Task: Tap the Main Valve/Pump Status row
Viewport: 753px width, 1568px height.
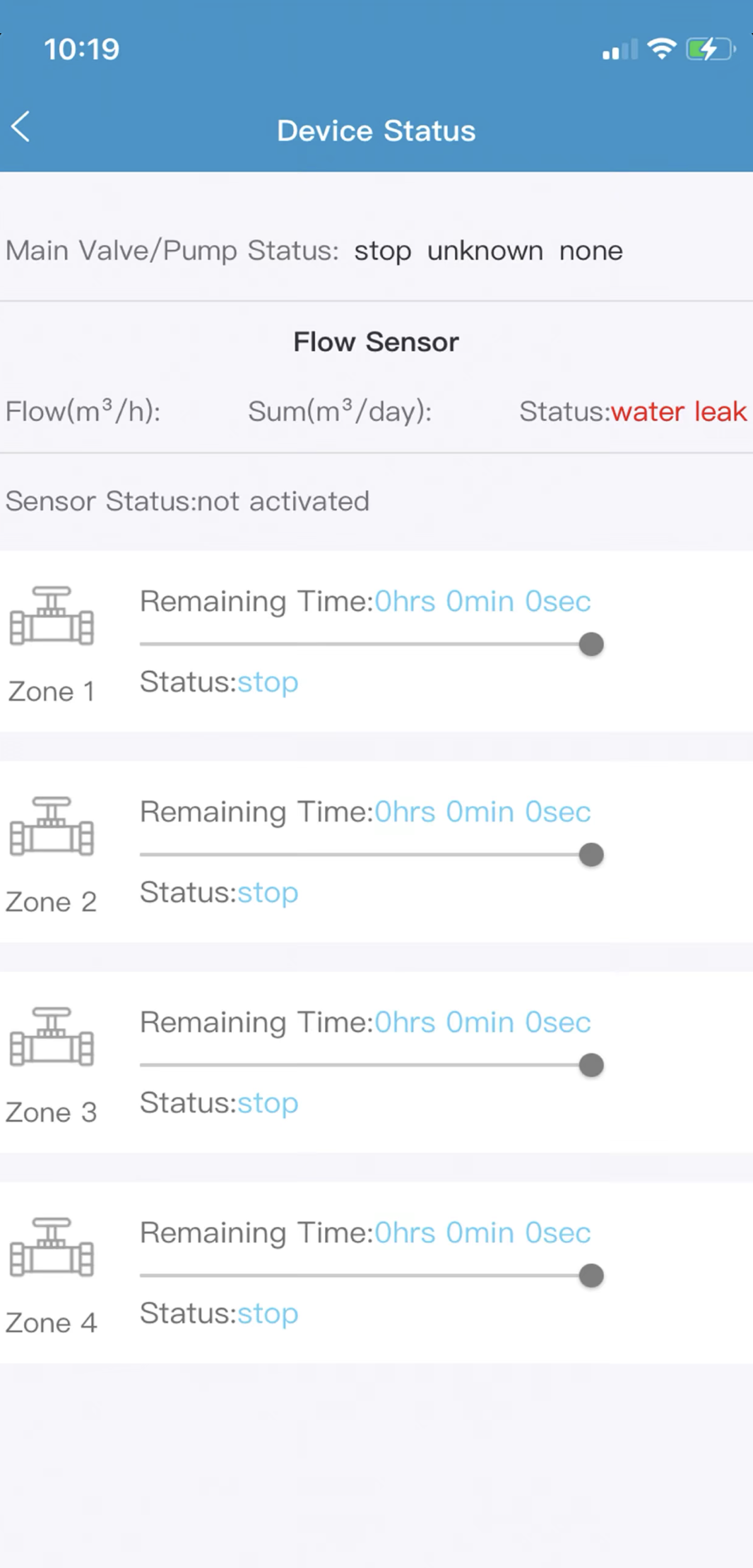Action: click(314, 251)
